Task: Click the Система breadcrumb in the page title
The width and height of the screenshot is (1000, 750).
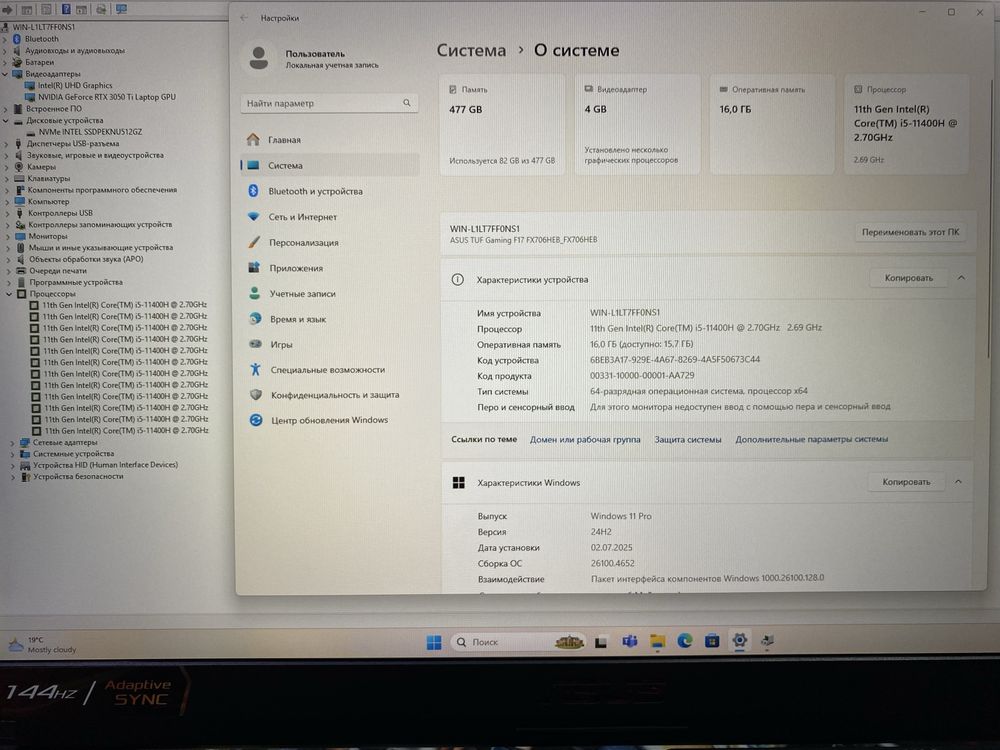Action: click(471, 50)
